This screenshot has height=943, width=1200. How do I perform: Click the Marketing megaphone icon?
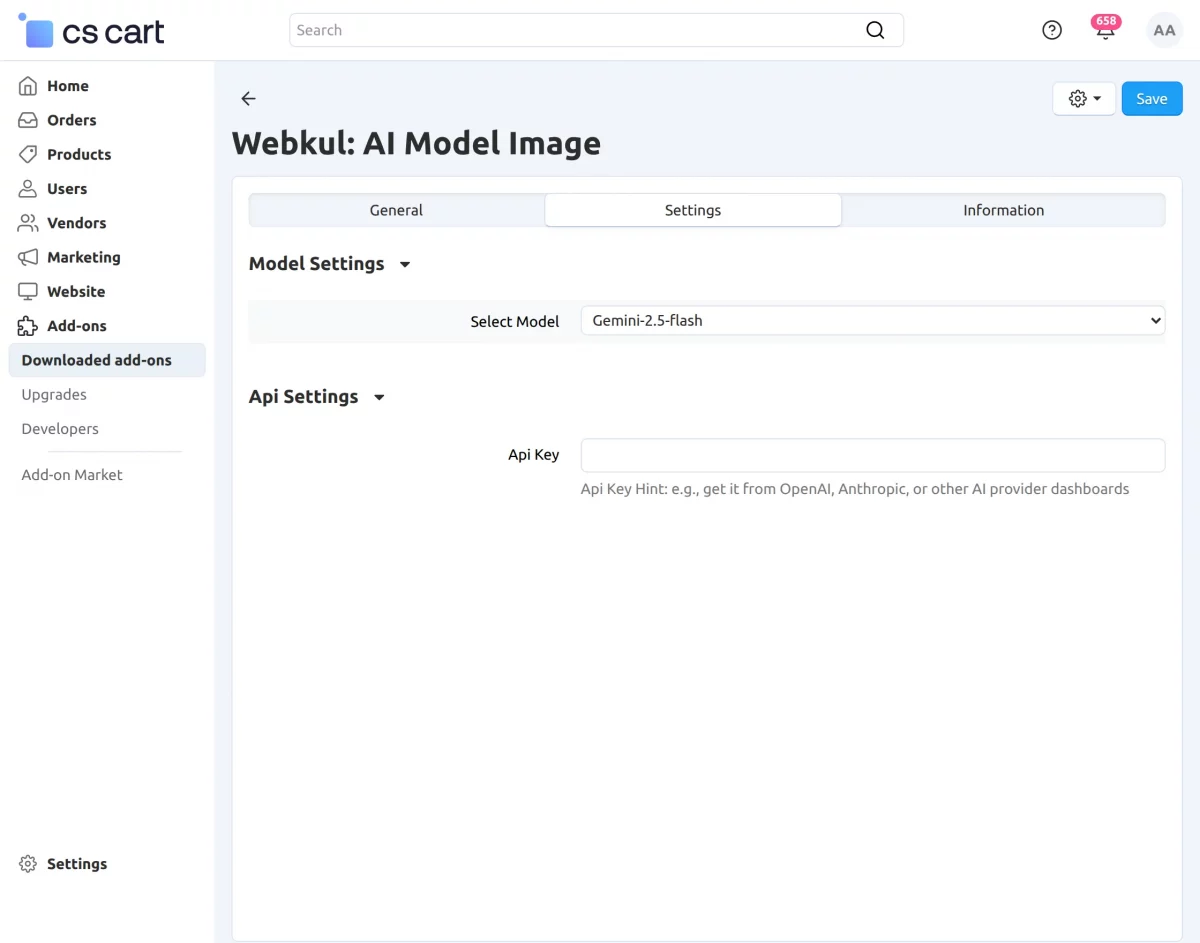point(28,257)
